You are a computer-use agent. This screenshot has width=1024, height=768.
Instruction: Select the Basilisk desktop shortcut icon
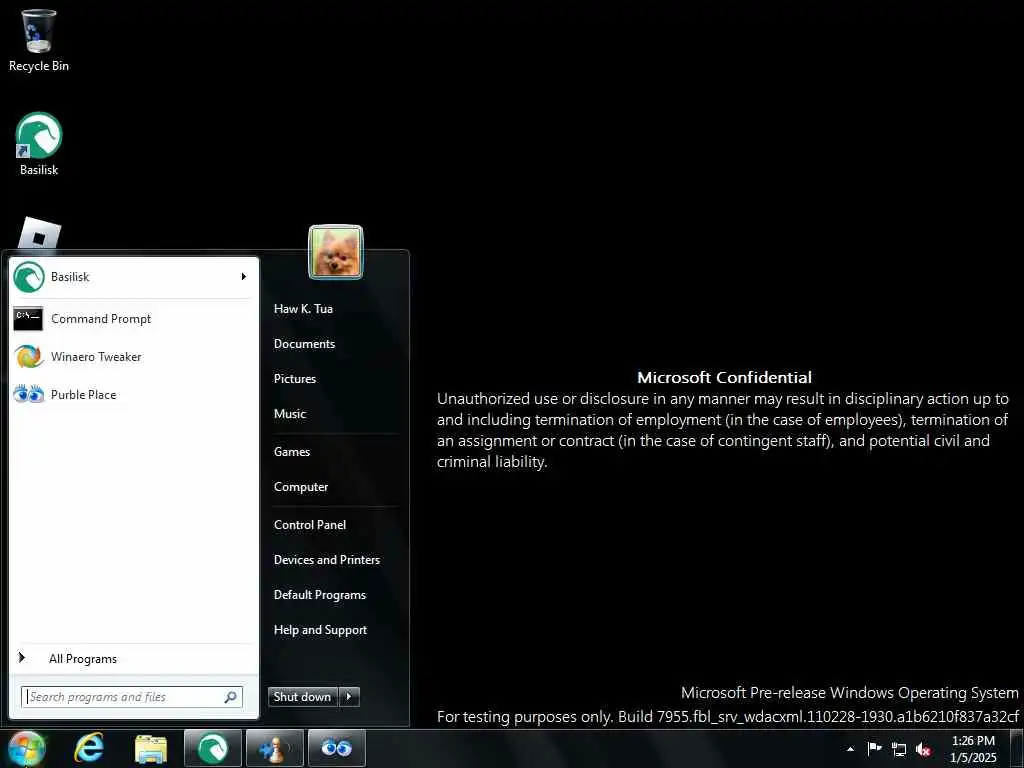[39, 144]
